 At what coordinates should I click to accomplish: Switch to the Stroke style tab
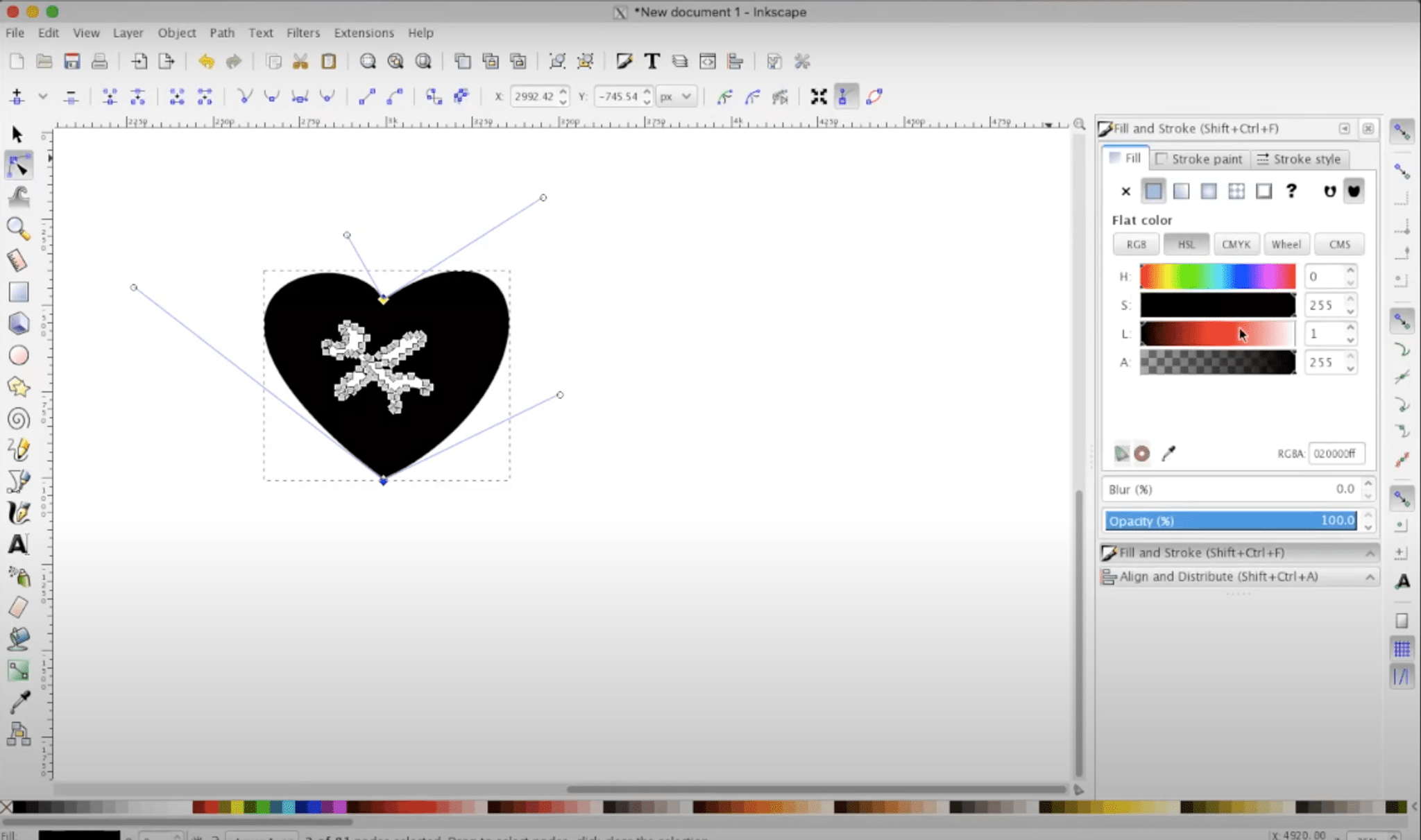coord(1299,159)
